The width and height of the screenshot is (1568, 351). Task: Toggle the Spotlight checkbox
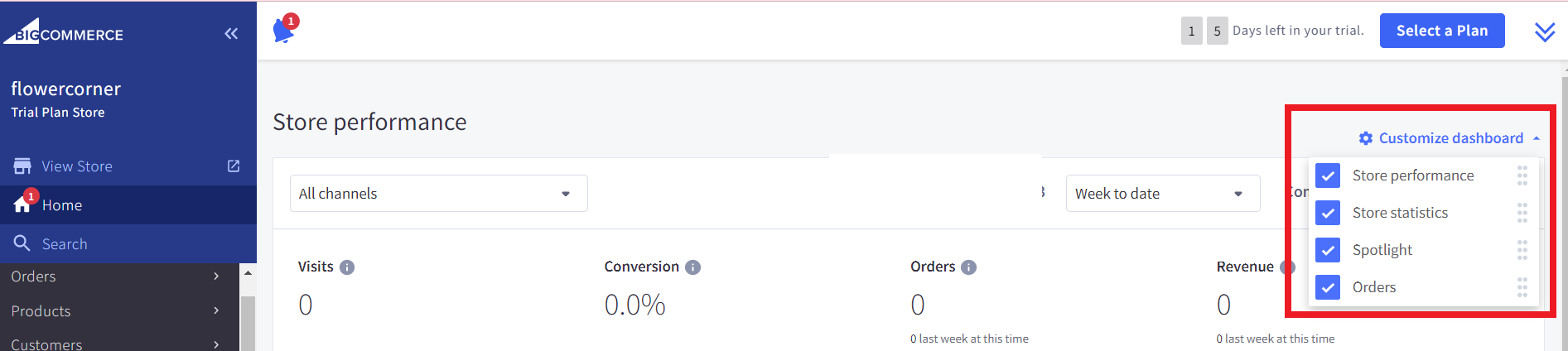(1328, 250)
